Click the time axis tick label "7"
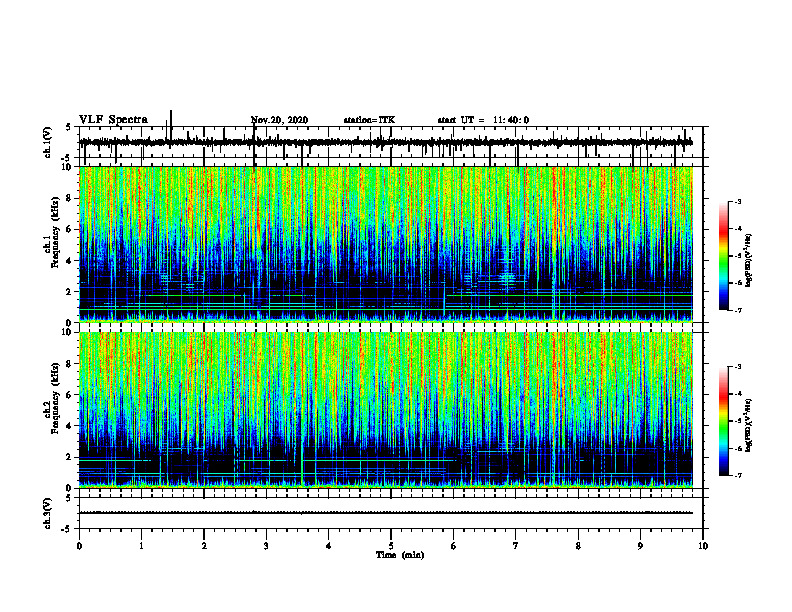The height and width of the screenshot is (612, 792). 516,546
